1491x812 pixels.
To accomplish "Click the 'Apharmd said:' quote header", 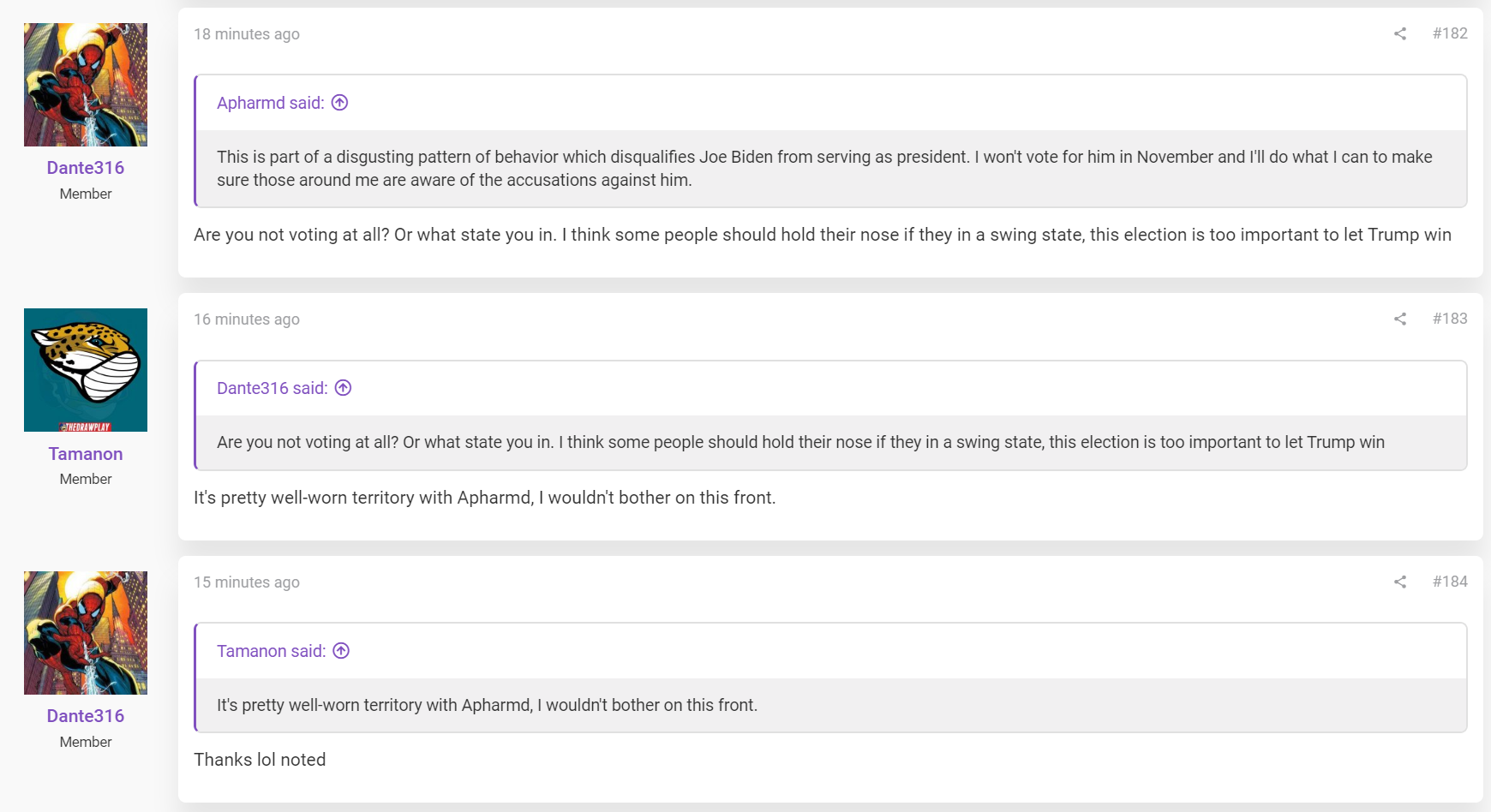I will tap(271, 103).
